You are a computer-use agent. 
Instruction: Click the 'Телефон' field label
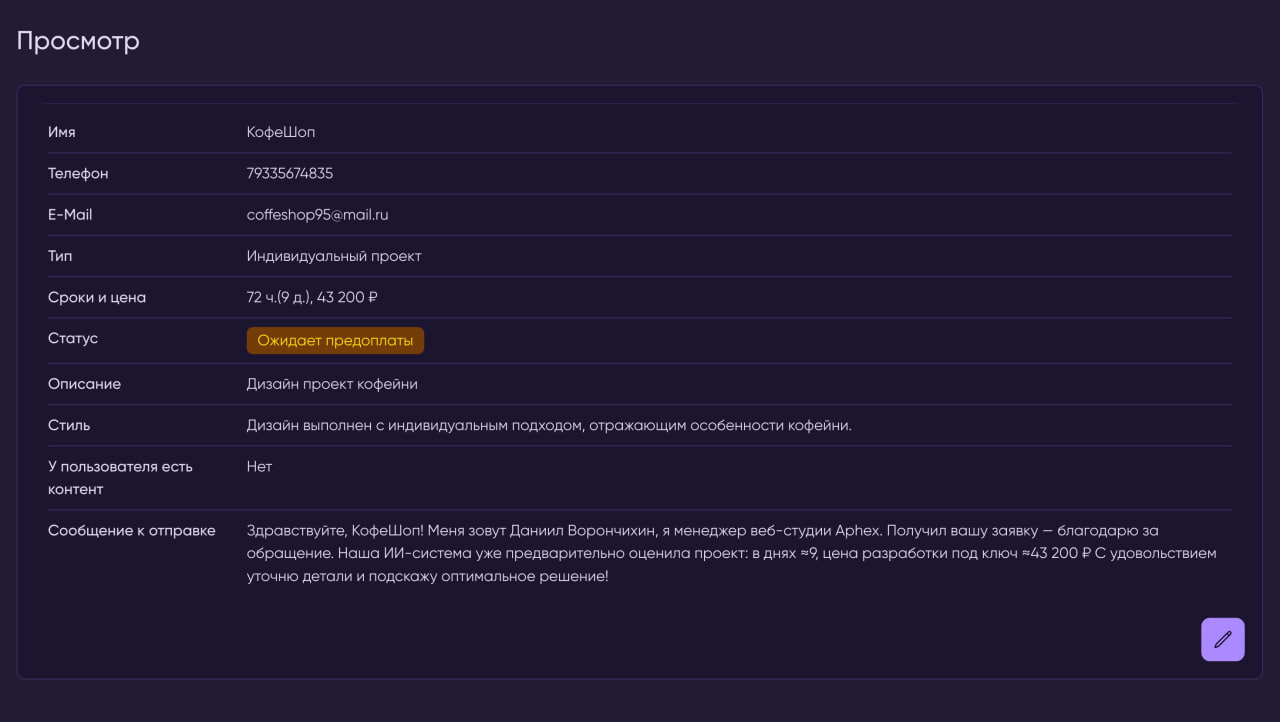click(x=78, y=174)
